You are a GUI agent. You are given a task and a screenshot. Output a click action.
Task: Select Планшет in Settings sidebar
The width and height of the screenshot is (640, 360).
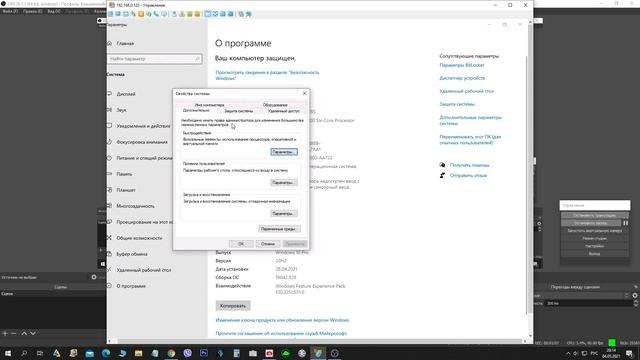[x=126, y=190]
